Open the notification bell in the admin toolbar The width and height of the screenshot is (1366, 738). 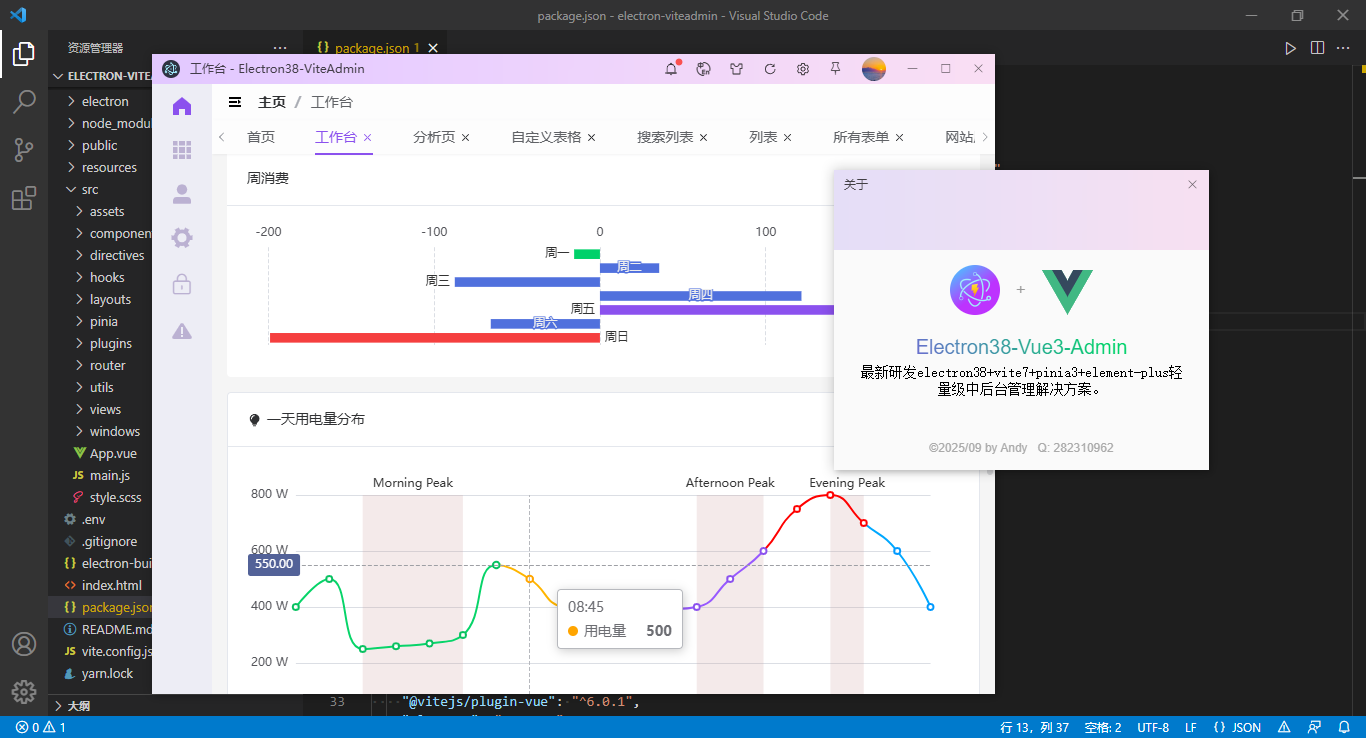click(671, 69)
